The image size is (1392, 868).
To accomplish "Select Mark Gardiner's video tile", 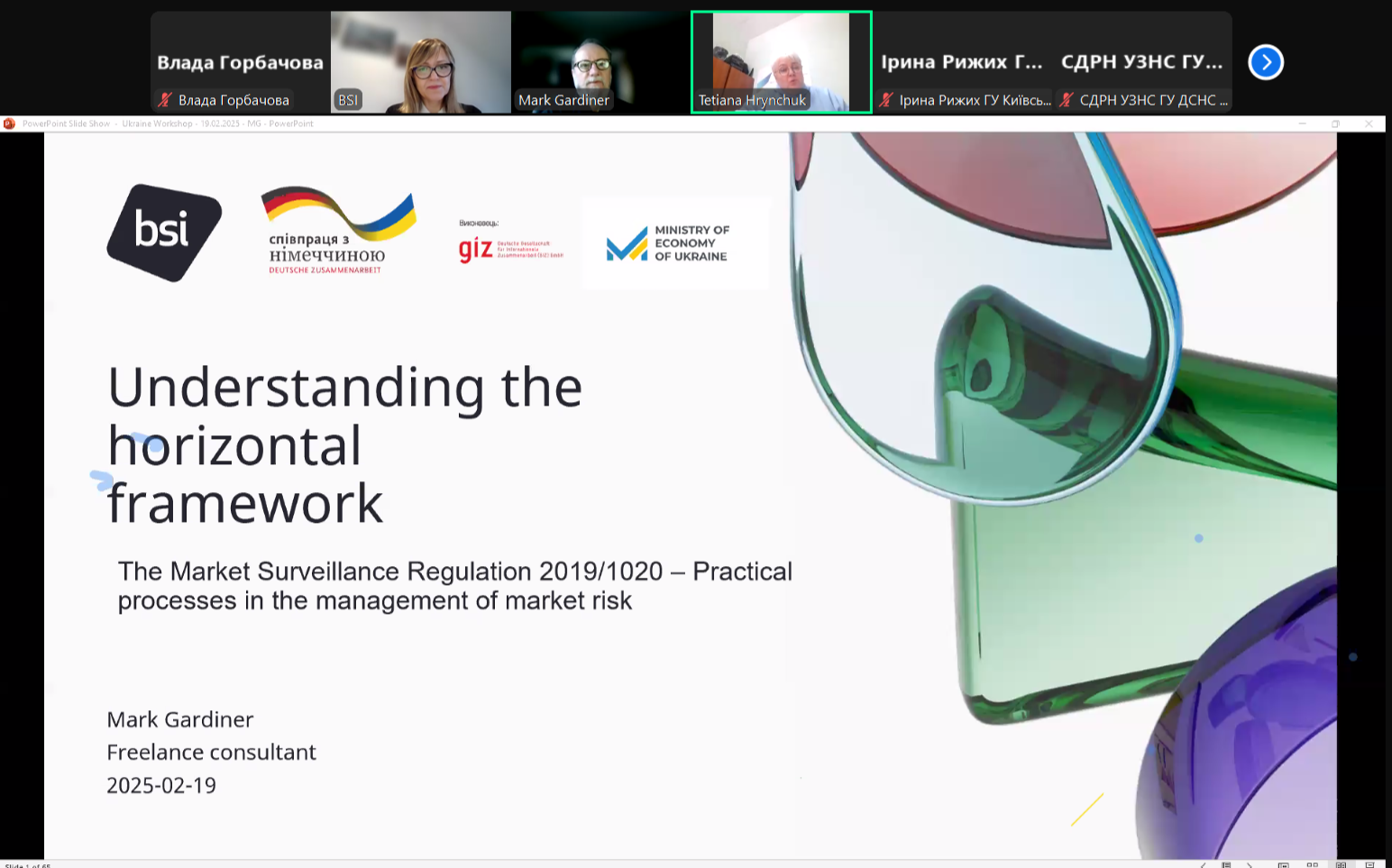I will click(600, 62).
